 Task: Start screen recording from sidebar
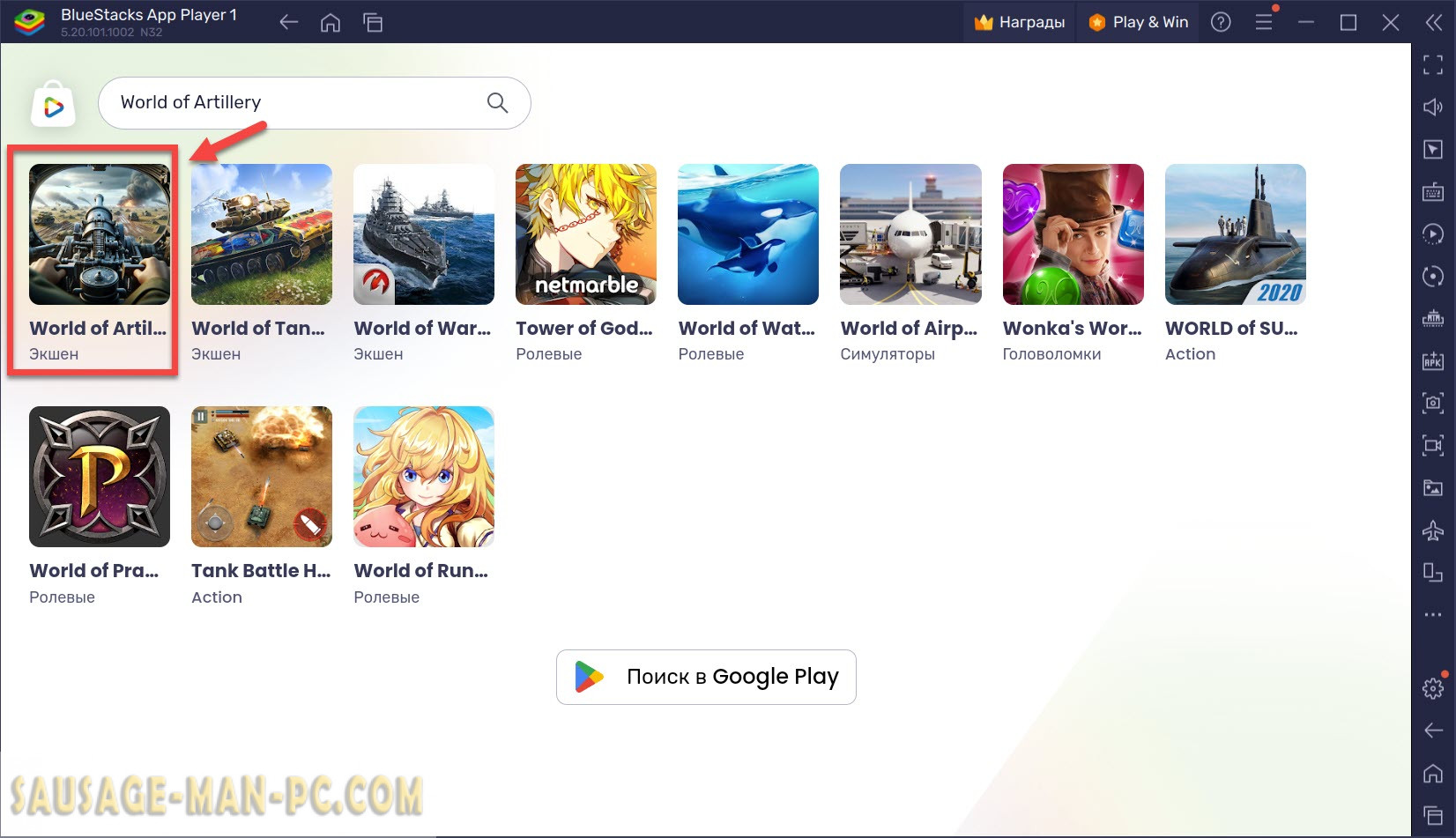(1433, 445)
